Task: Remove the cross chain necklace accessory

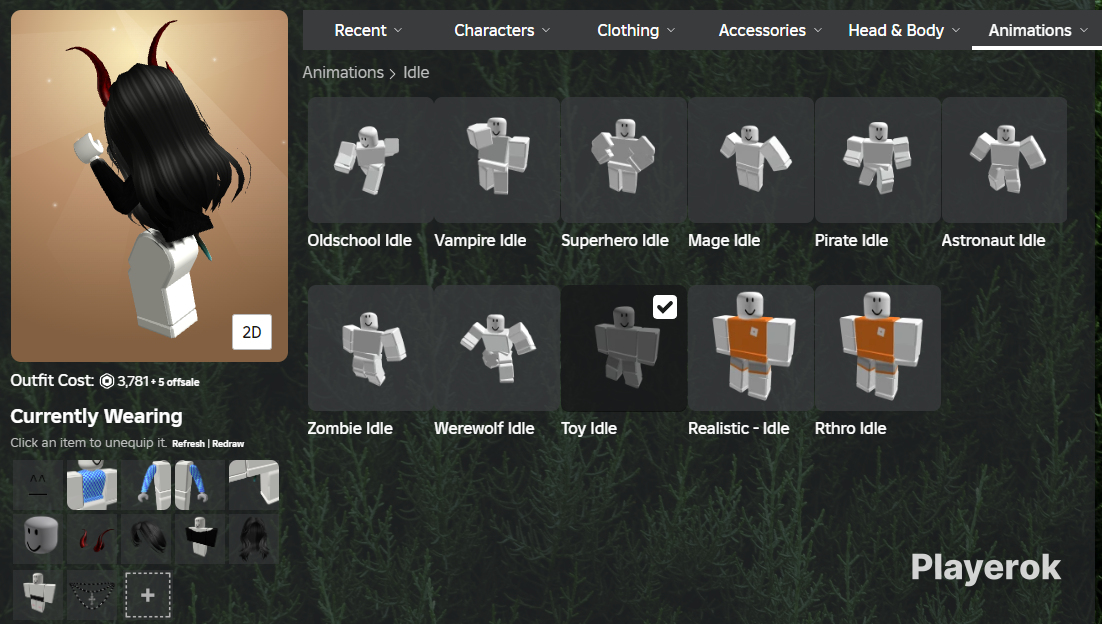Action: click(92, 594)
